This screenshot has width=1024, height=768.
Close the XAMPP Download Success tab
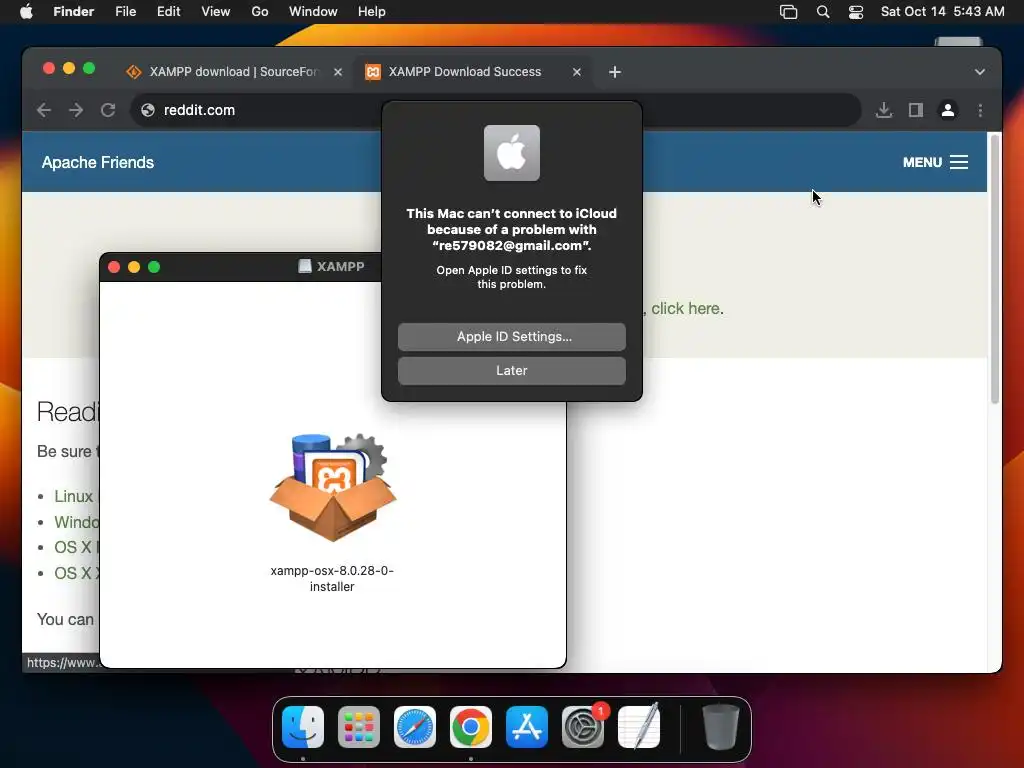click(x=577, y=72)
